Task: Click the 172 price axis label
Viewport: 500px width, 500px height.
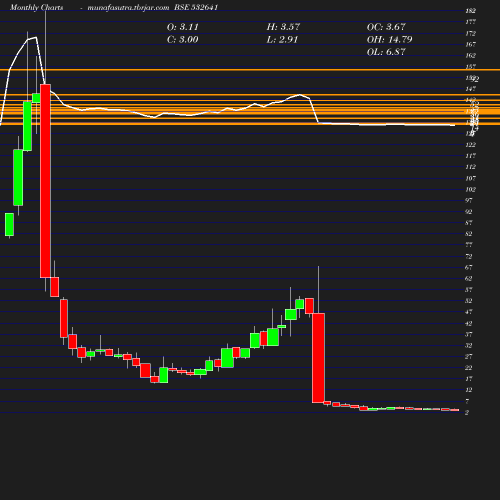Action: pyautogui.click(x=470, y=33)
